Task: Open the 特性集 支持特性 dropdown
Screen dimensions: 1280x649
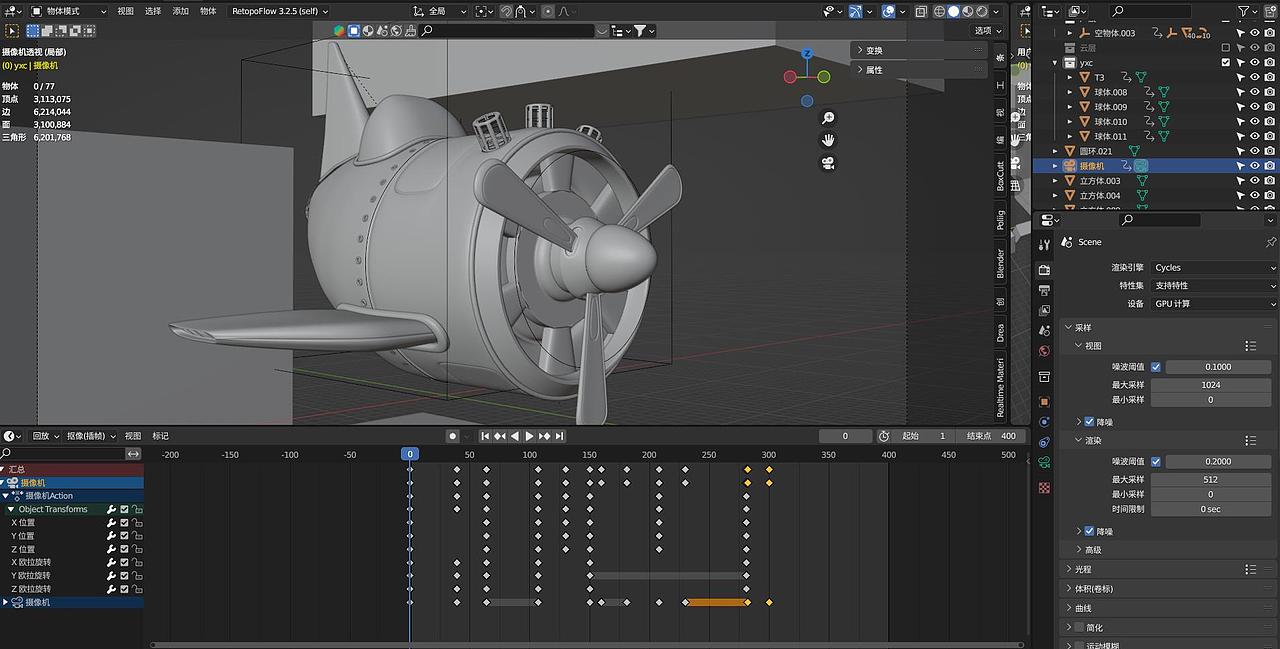Action: point(1214,286)
